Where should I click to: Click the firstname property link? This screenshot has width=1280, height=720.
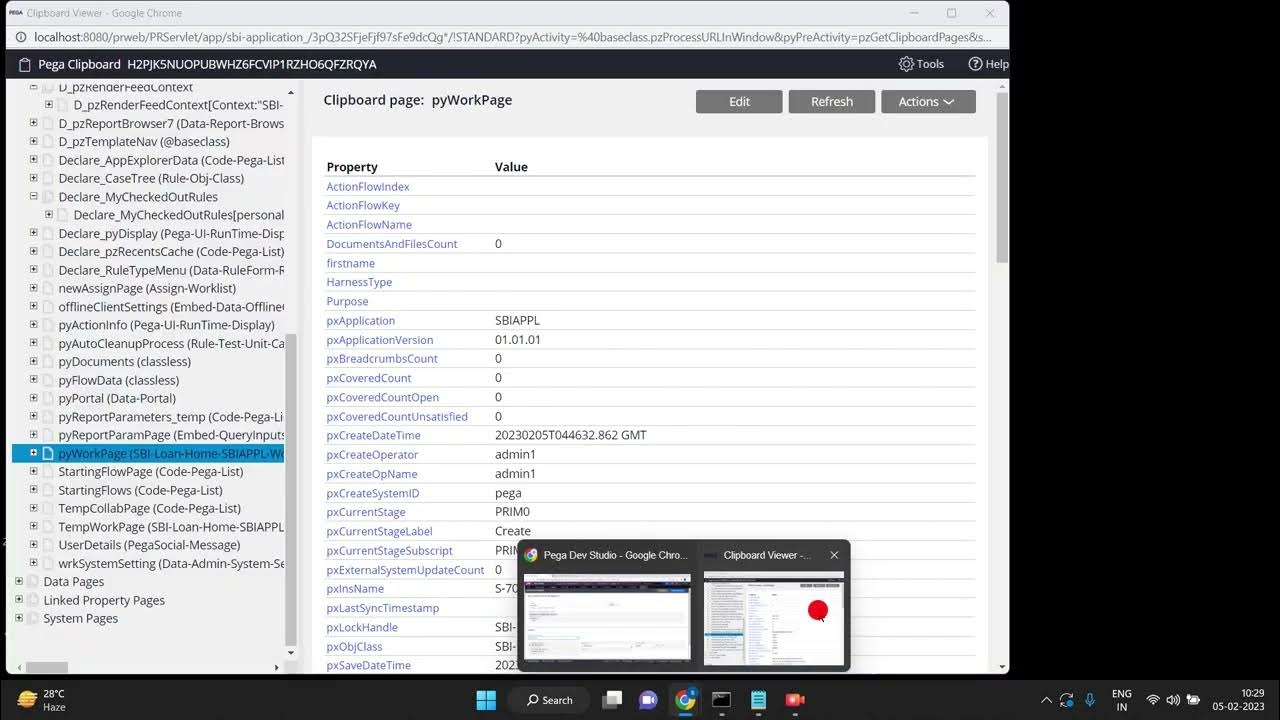click(x=351, y=264)
